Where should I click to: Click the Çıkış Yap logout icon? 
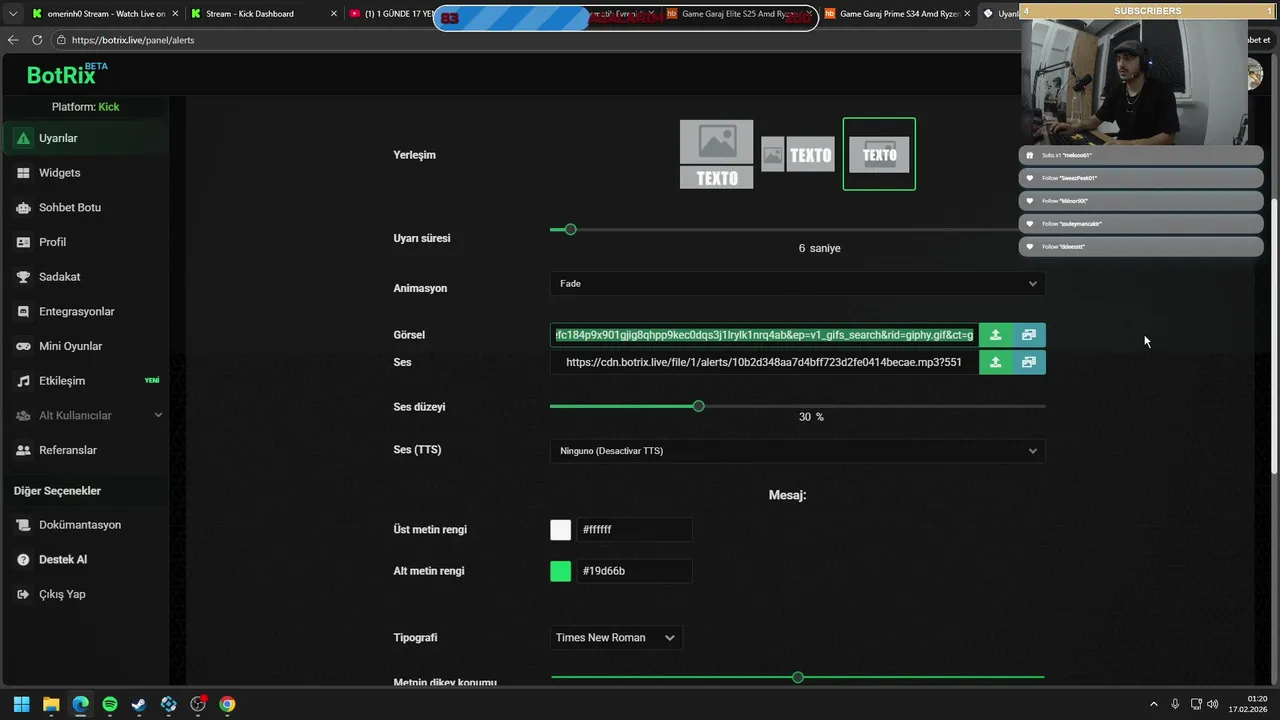23,594
